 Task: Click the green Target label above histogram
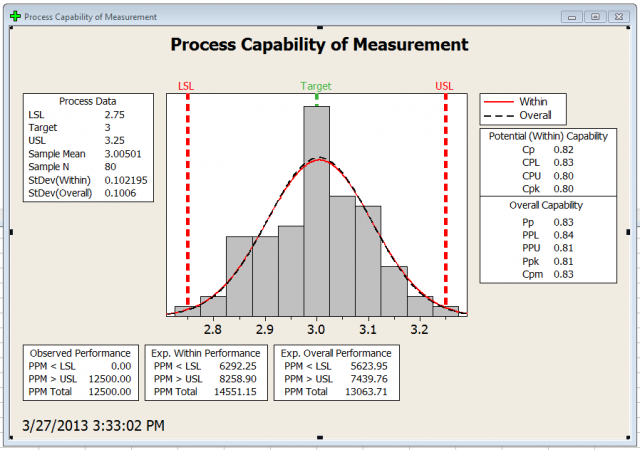point(316,87)
